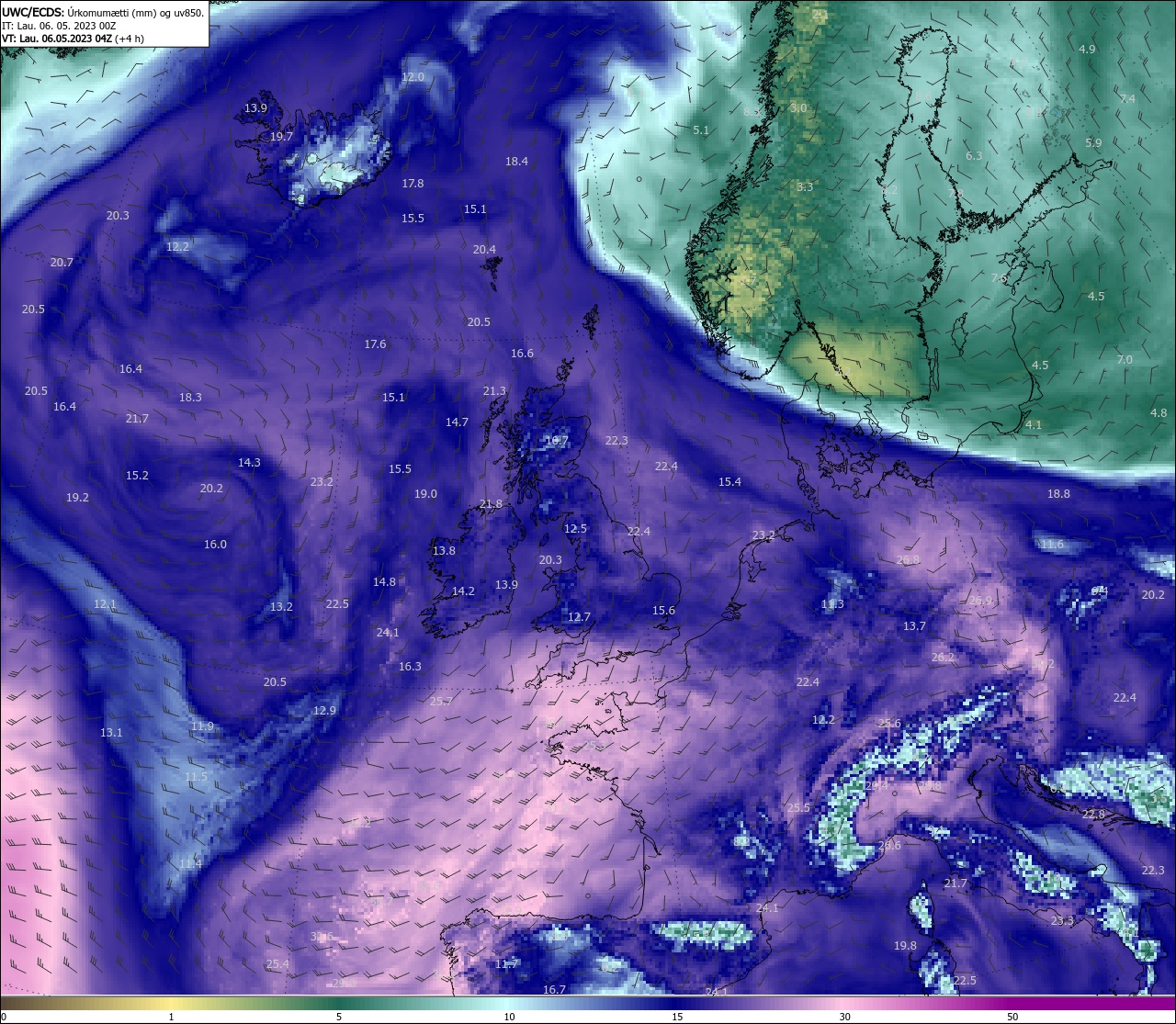Click the colorbar label 10

point(509,1017)
